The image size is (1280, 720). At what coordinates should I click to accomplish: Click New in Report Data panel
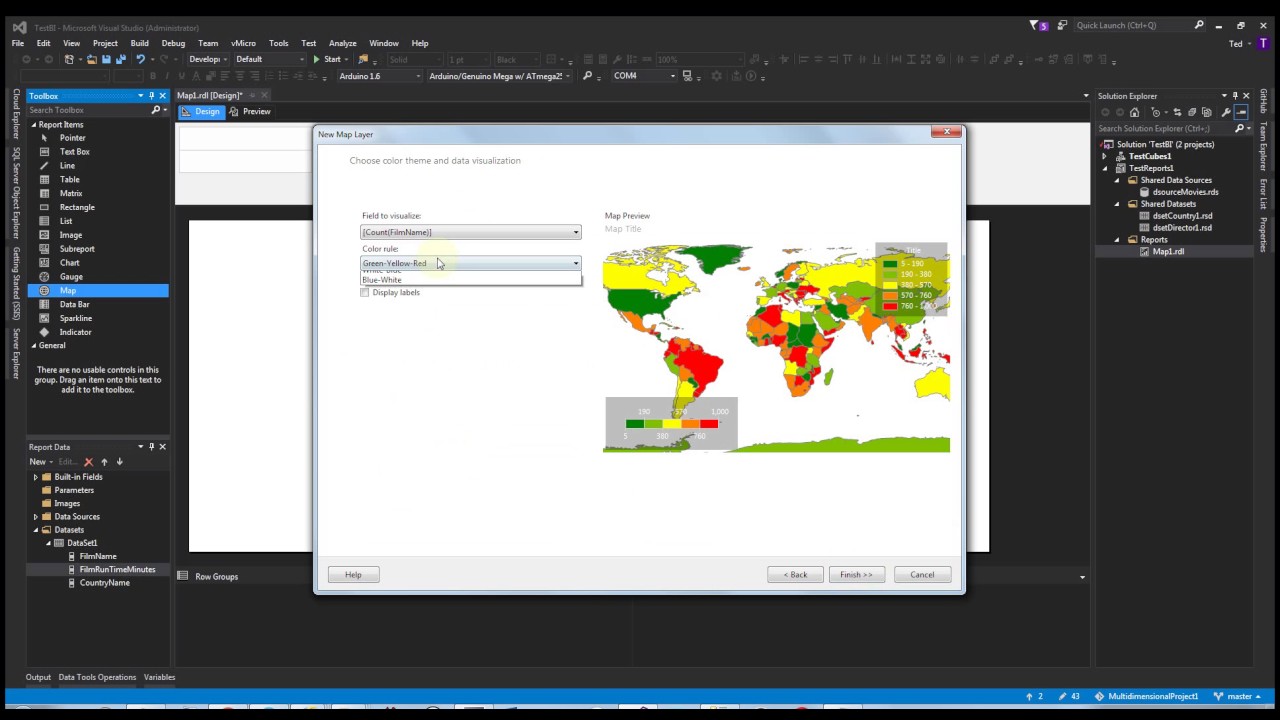coord(39,462)
